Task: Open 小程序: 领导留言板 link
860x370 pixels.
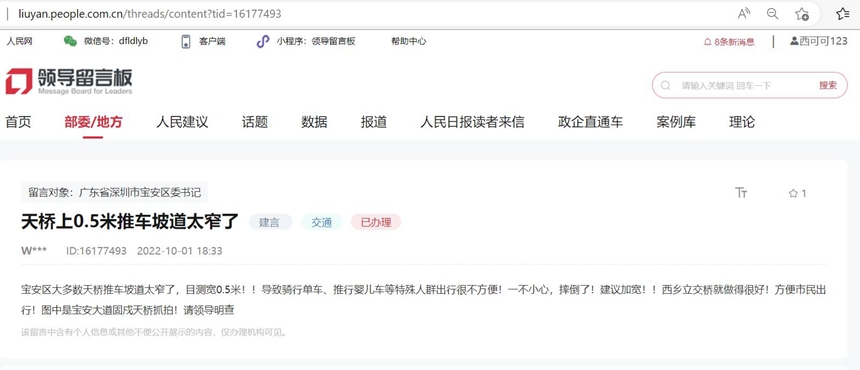Action: coord(316,41)
